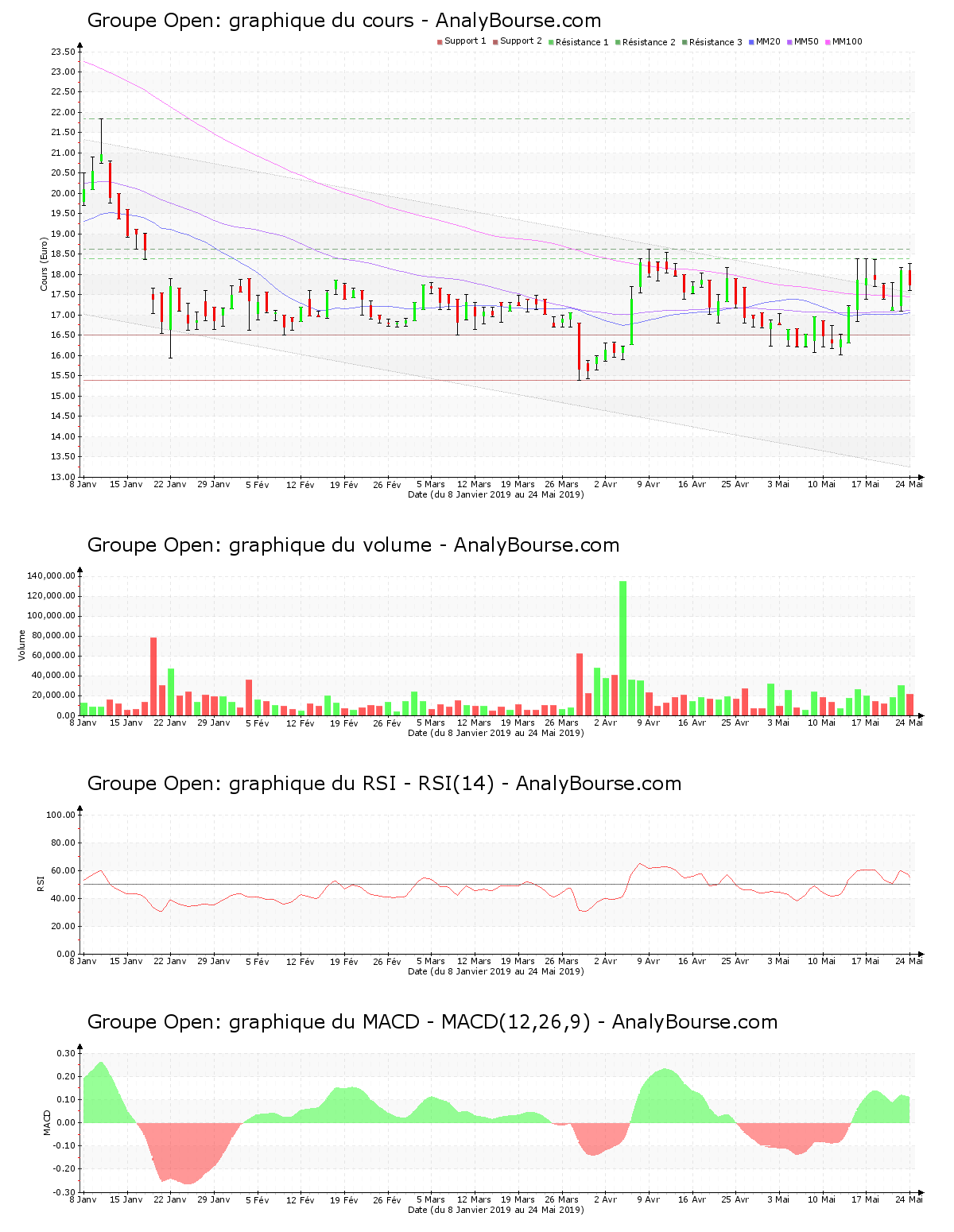
Task: Click the 80,000.00 value on volume axis
Action: click(x=53, y=636)
